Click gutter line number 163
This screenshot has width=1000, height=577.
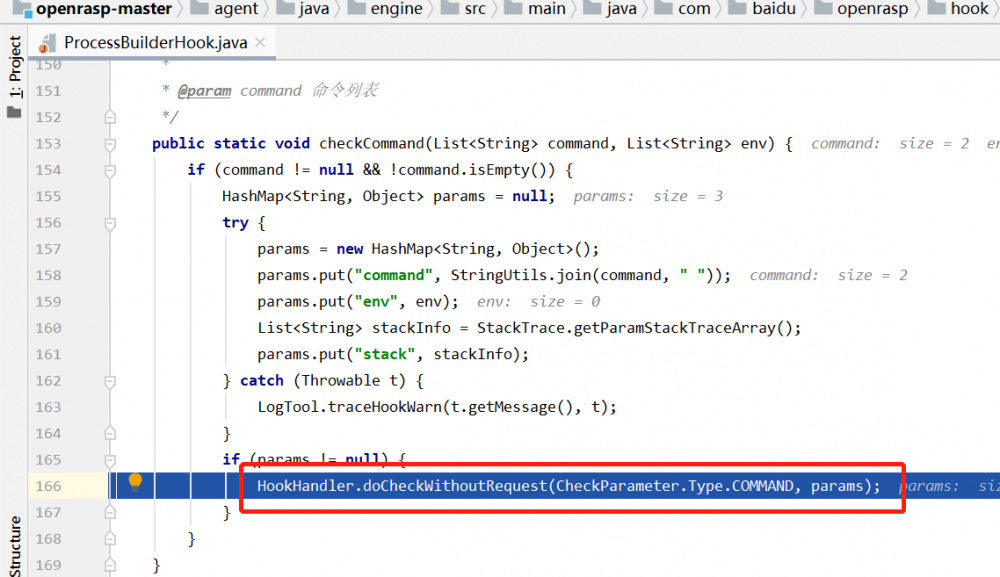(x=48, y=407)
